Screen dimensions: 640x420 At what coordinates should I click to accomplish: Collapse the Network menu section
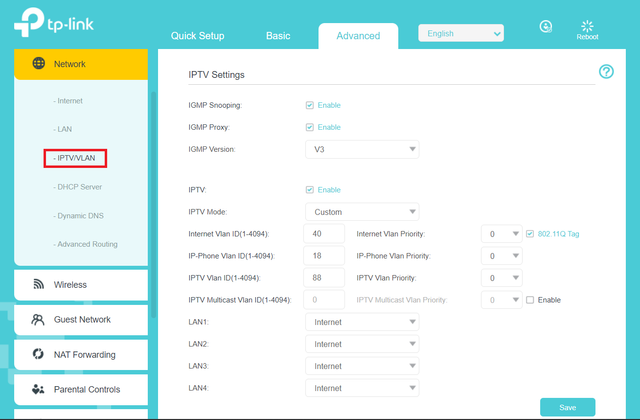click(x=81, y=64)
